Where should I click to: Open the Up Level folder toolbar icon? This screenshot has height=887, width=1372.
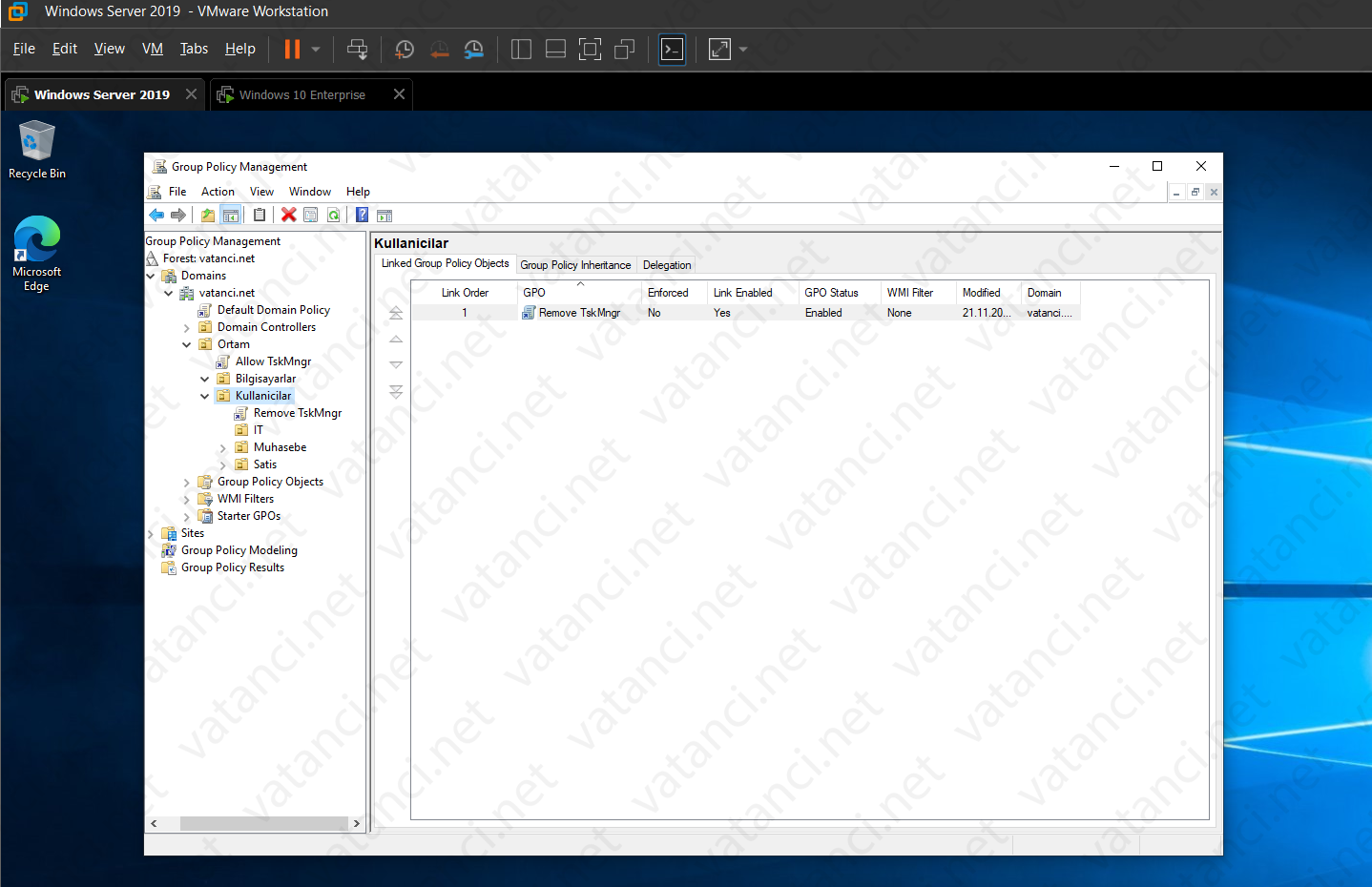coord(207,215)
